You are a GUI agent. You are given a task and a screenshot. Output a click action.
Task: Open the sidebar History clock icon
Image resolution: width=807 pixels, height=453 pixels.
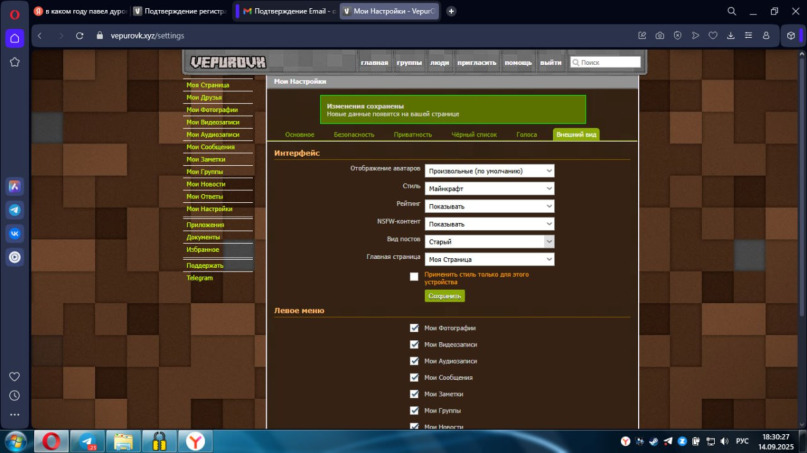coord(15,395)
